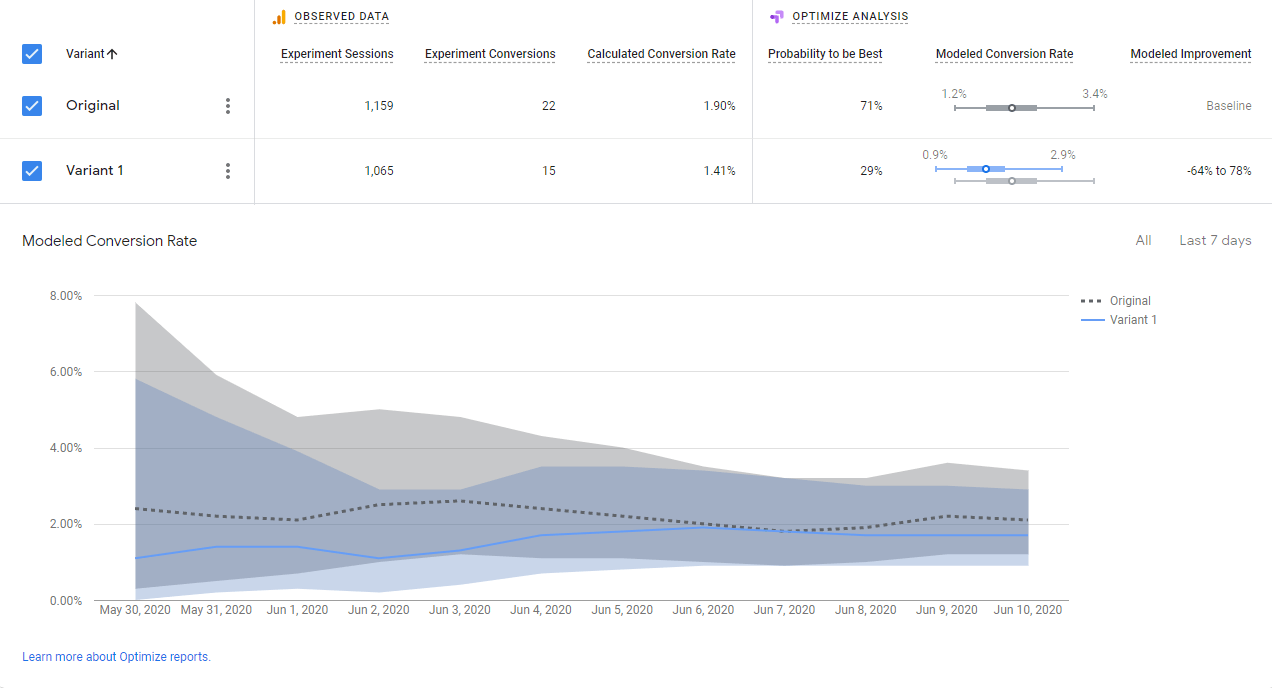
Task: Click the 0.9% lower bound label
Action: click(935, 155)
